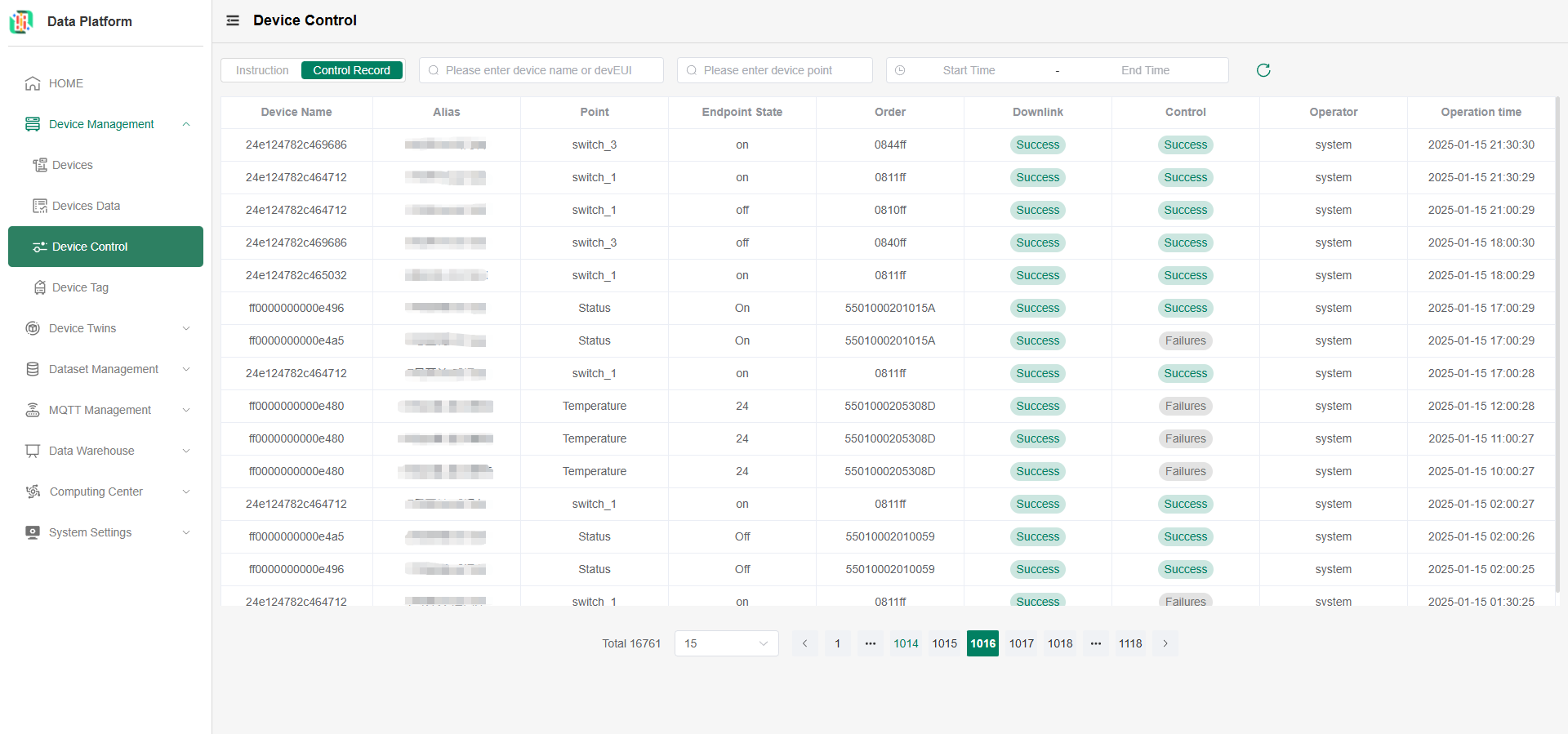Image resolution: width=1568 pixels, height=734 pixels.
Task: Jump to last page 1118
Action: [x=1130, y=643]
